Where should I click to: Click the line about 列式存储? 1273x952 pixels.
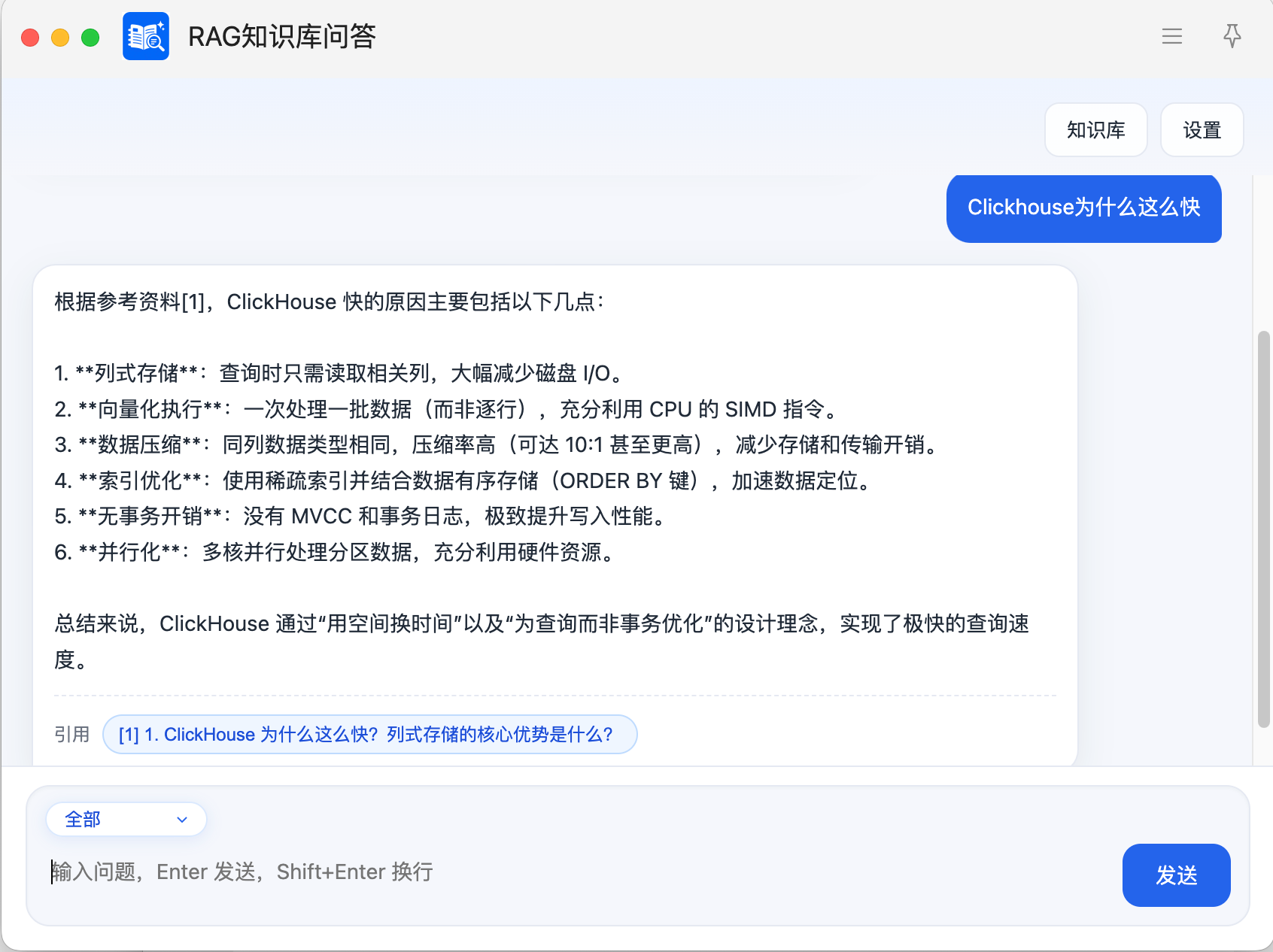[x=341, y=373]
